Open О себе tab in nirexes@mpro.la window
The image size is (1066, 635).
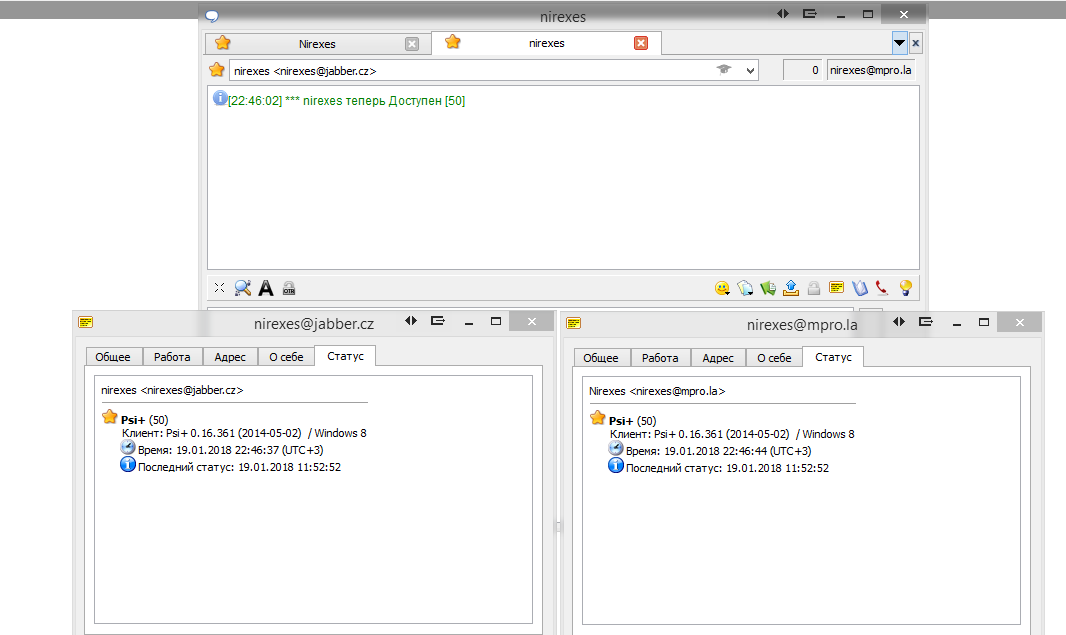point(774,358)
